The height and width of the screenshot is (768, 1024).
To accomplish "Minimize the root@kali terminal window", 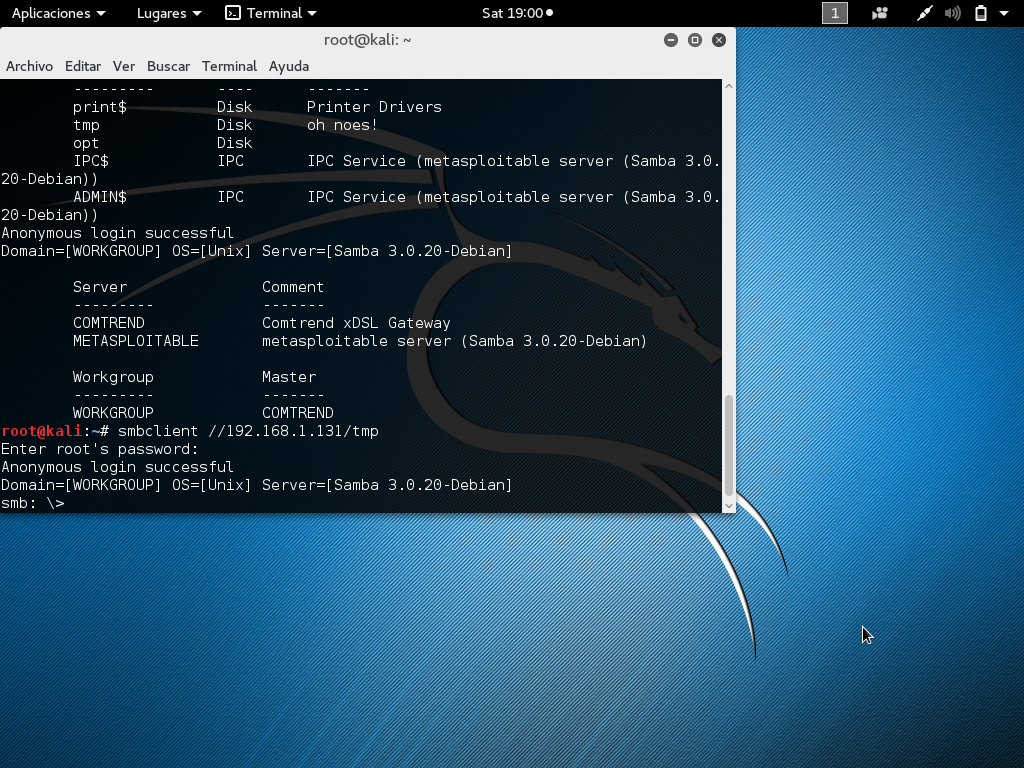I will 671,40.
